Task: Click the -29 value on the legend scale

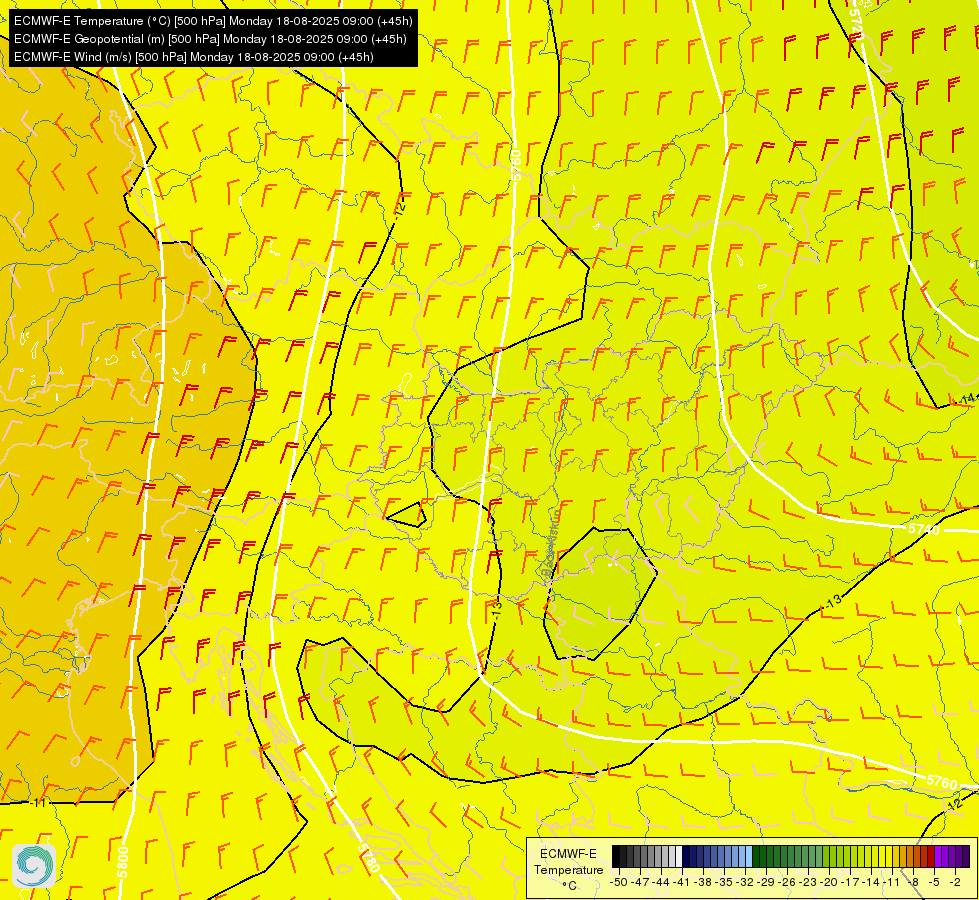Action: click(x=766, y=882)
